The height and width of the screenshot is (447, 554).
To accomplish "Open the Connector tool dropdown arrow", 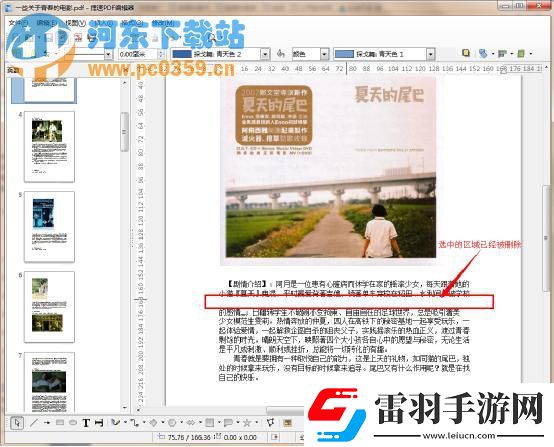I will pyautogui.click(x=144, y=422).
